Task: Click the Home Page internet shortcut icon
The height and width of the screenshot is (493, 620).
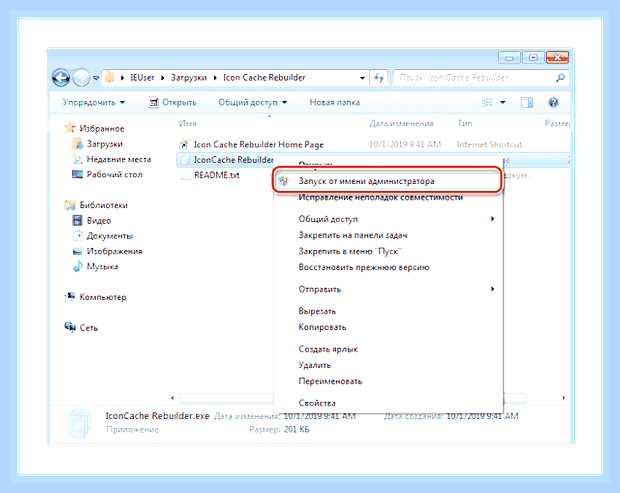Action: click(184, 144)
